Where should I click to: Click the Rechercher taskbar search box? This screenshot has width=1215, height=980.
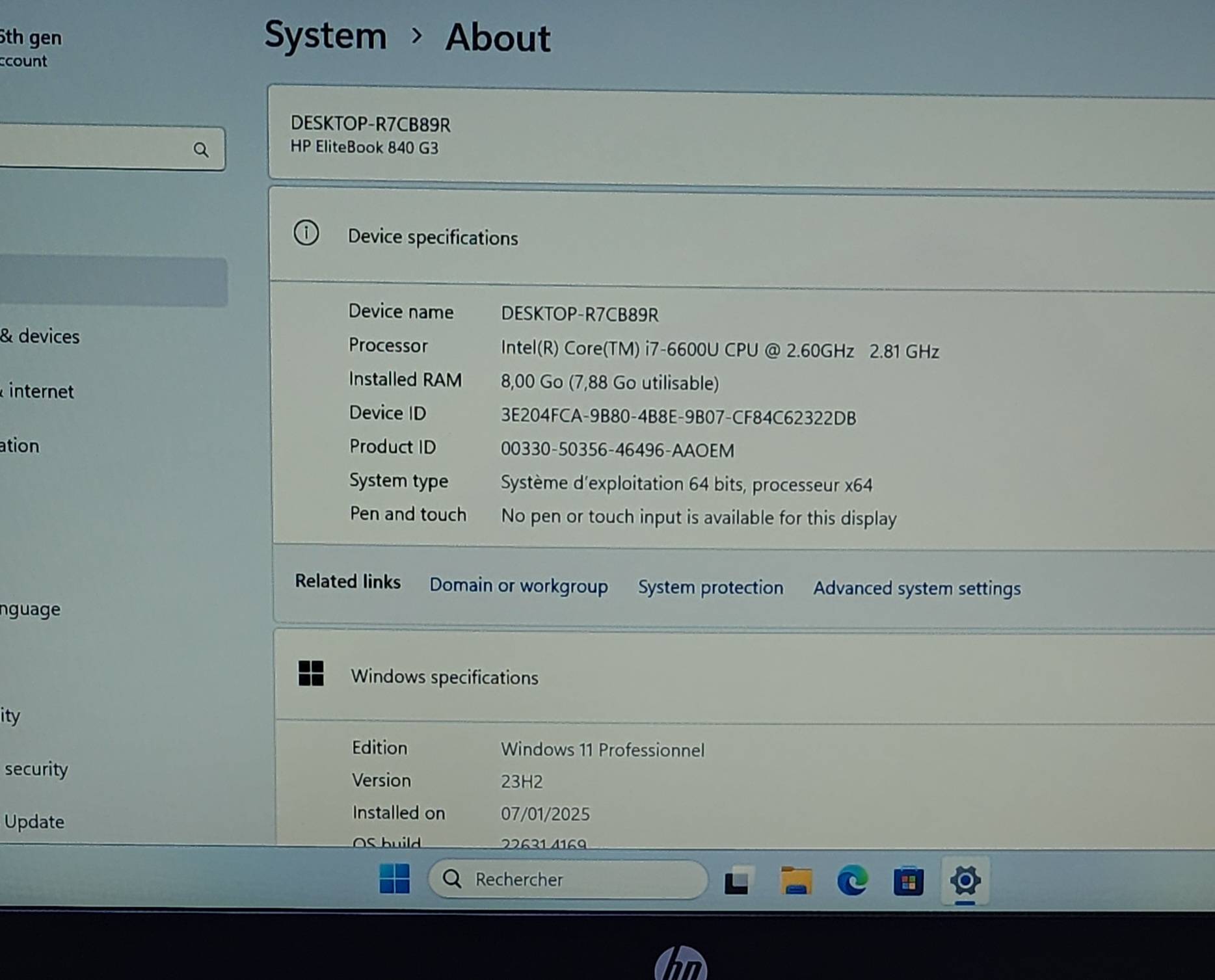(568, 879)
